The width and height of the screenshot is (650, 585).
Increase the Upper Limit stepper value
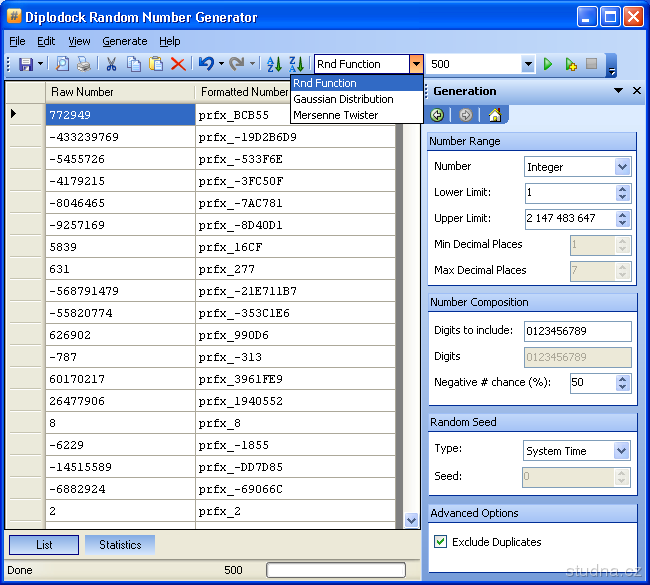[x=623, y=214]
